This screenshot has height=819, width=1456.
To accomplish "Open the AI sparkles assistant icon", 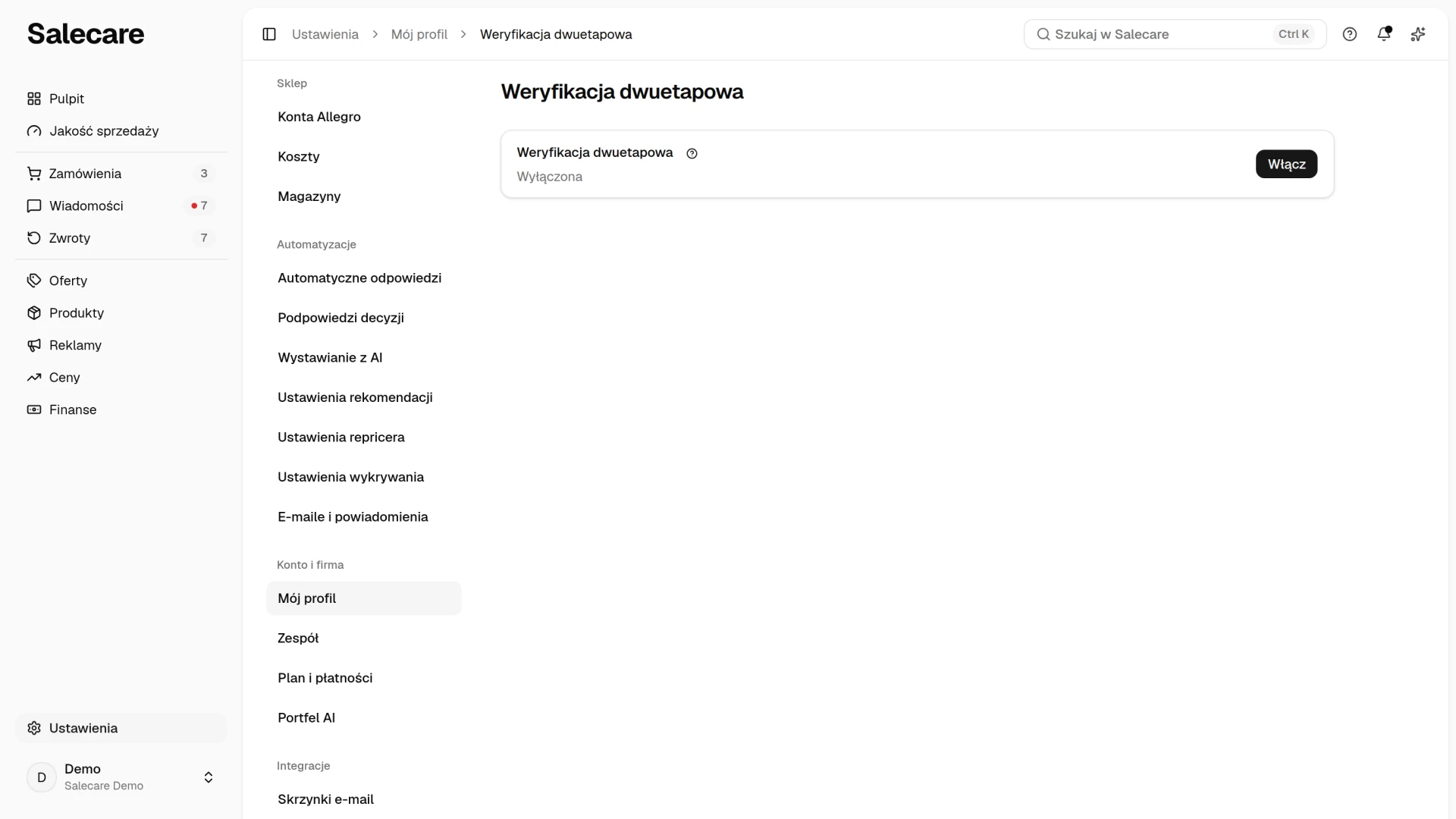I will [x=1418, y=34].
